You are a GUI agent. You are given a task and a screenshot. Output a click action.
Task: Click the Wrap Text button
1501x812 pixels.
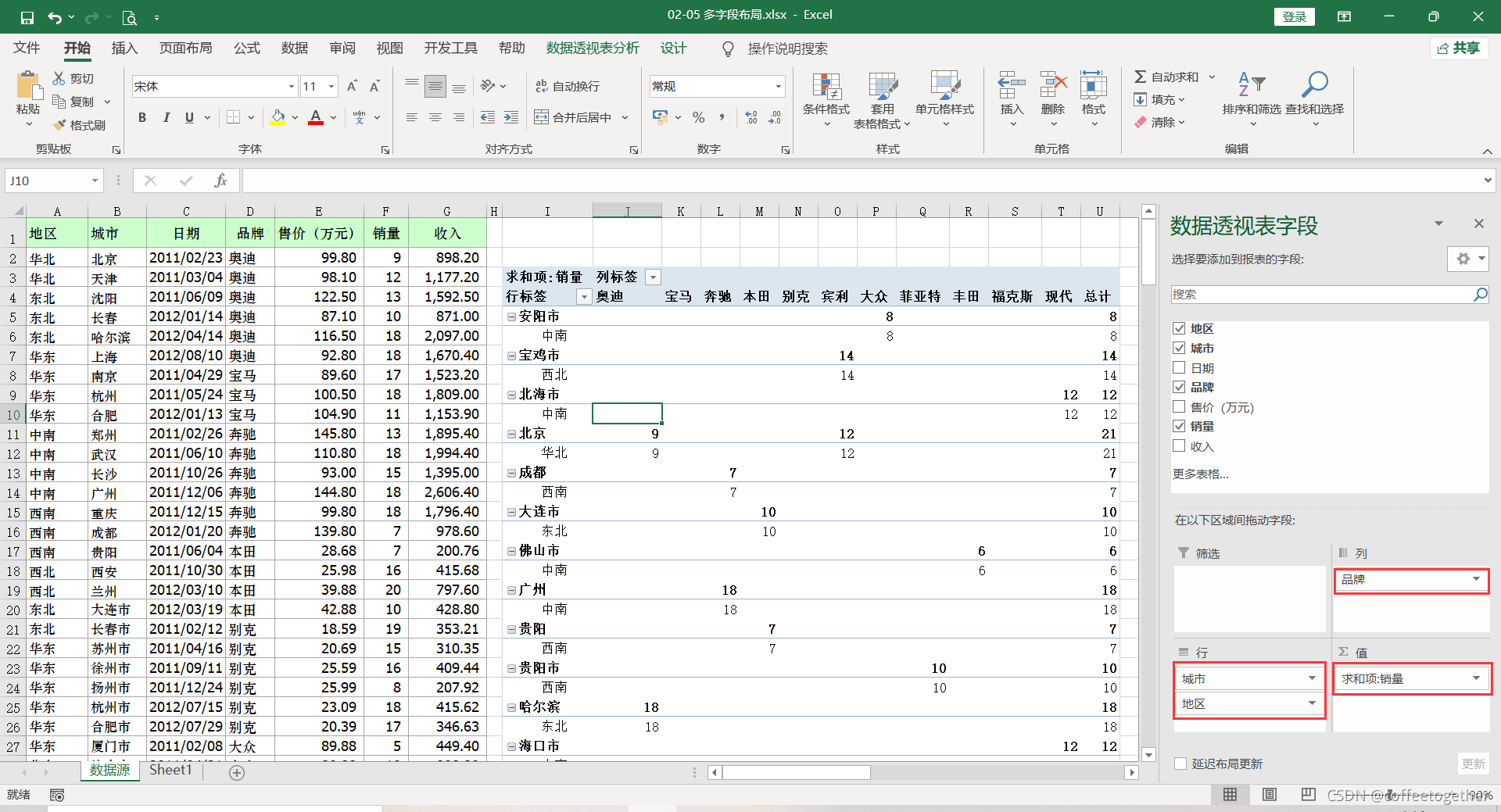(568, 86)
